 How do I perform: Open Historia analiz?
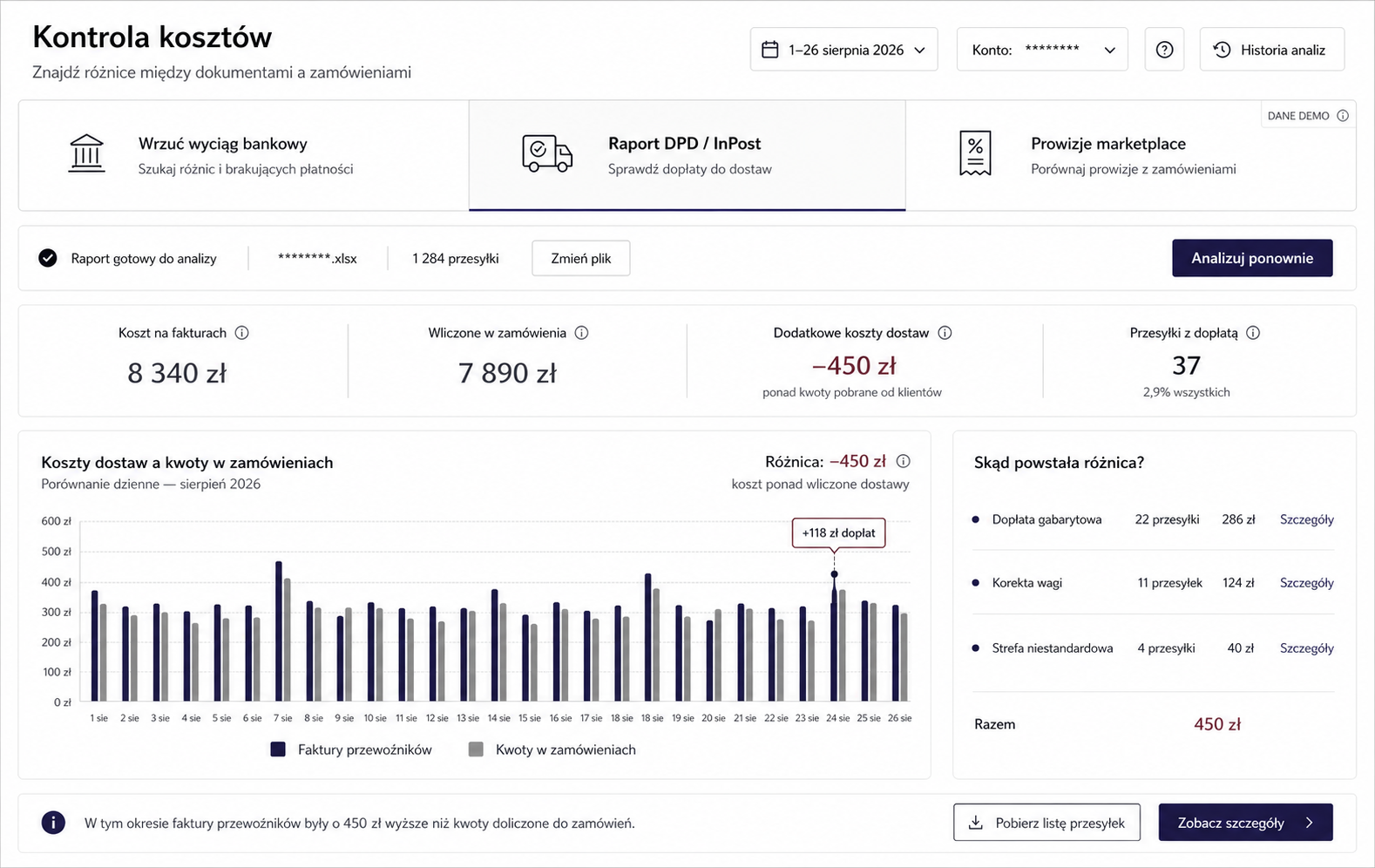[1272, 50]
